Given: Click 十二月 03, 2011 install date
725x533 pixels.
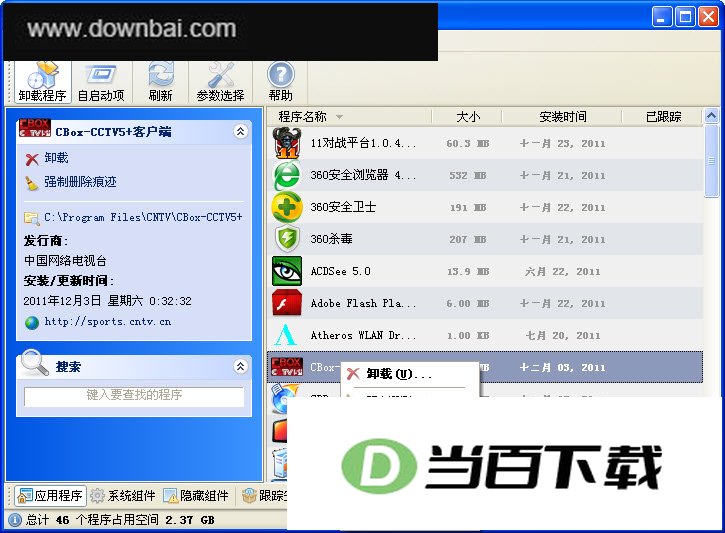Looking at the screenshot, I should click(562, 368).
